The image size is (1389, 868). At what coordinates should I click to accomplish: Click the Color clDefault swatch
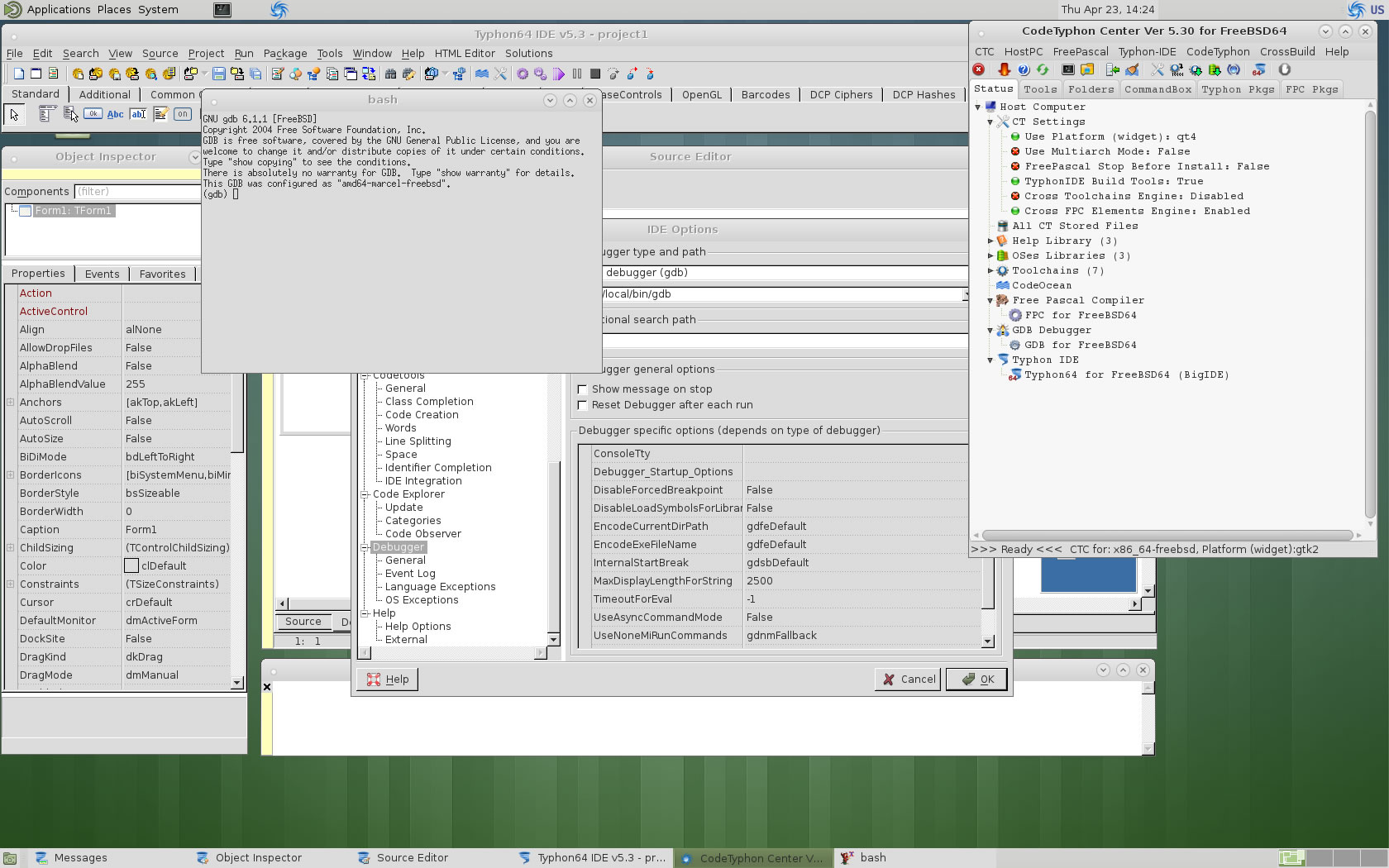[x=131, y=566]
